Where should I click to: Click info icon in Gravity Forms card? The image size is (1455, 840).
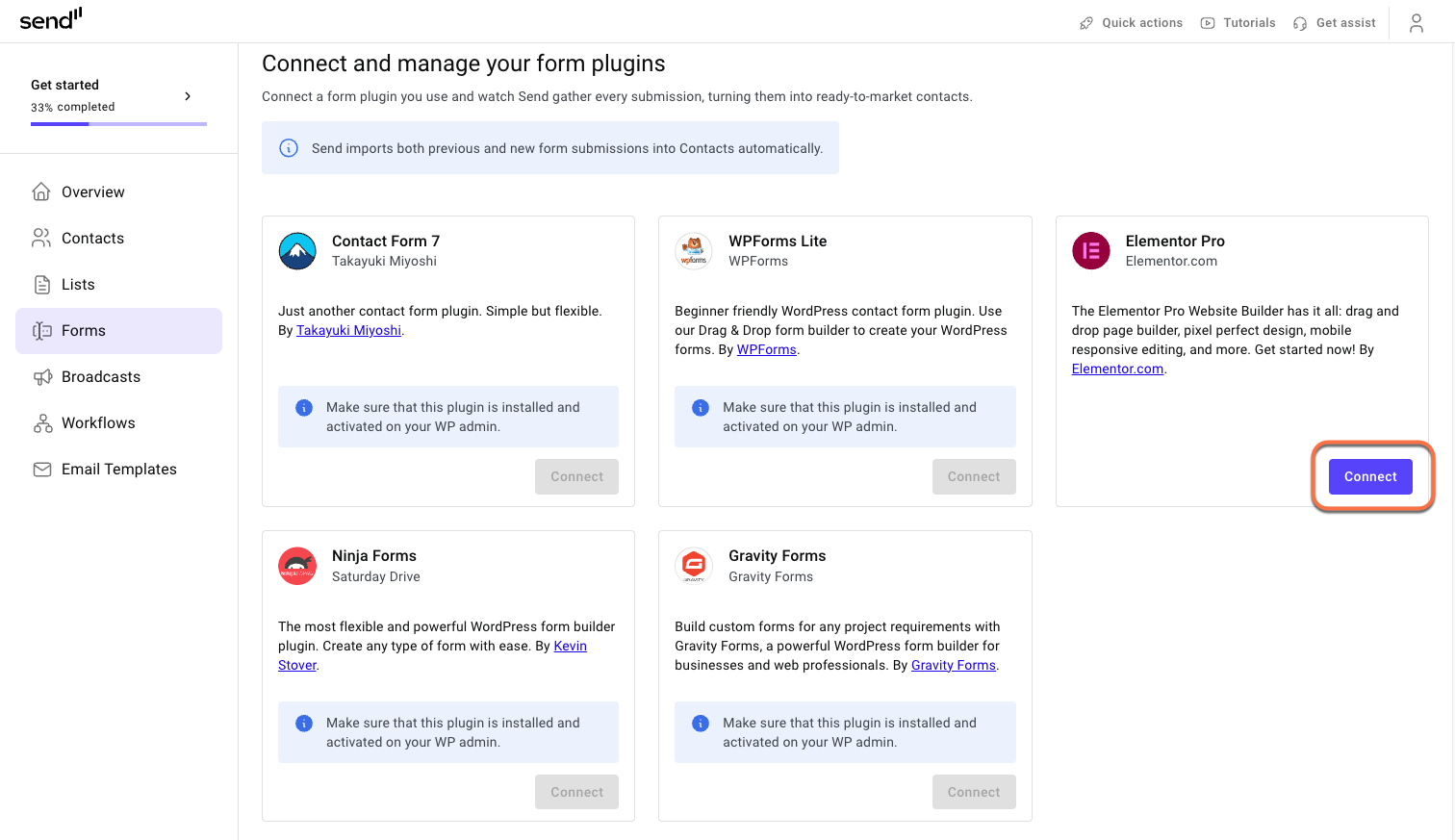(701, 724)
